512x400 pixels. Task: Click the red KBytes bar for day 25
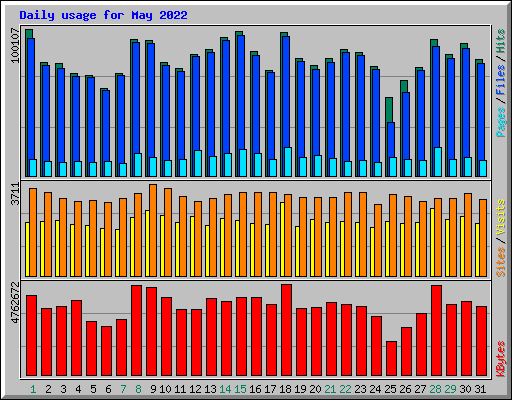391,358
